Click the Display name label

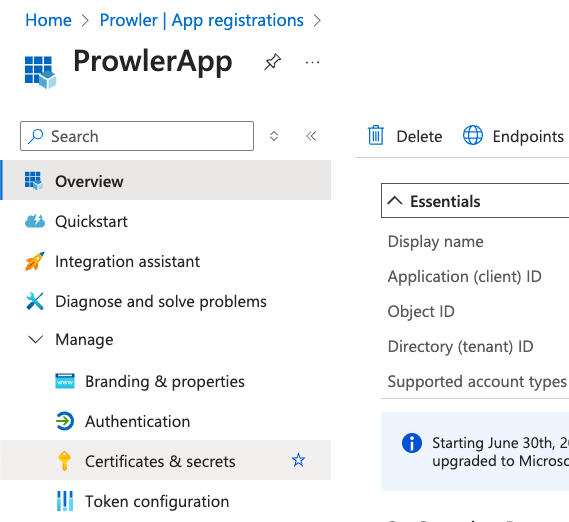[435, 242]
